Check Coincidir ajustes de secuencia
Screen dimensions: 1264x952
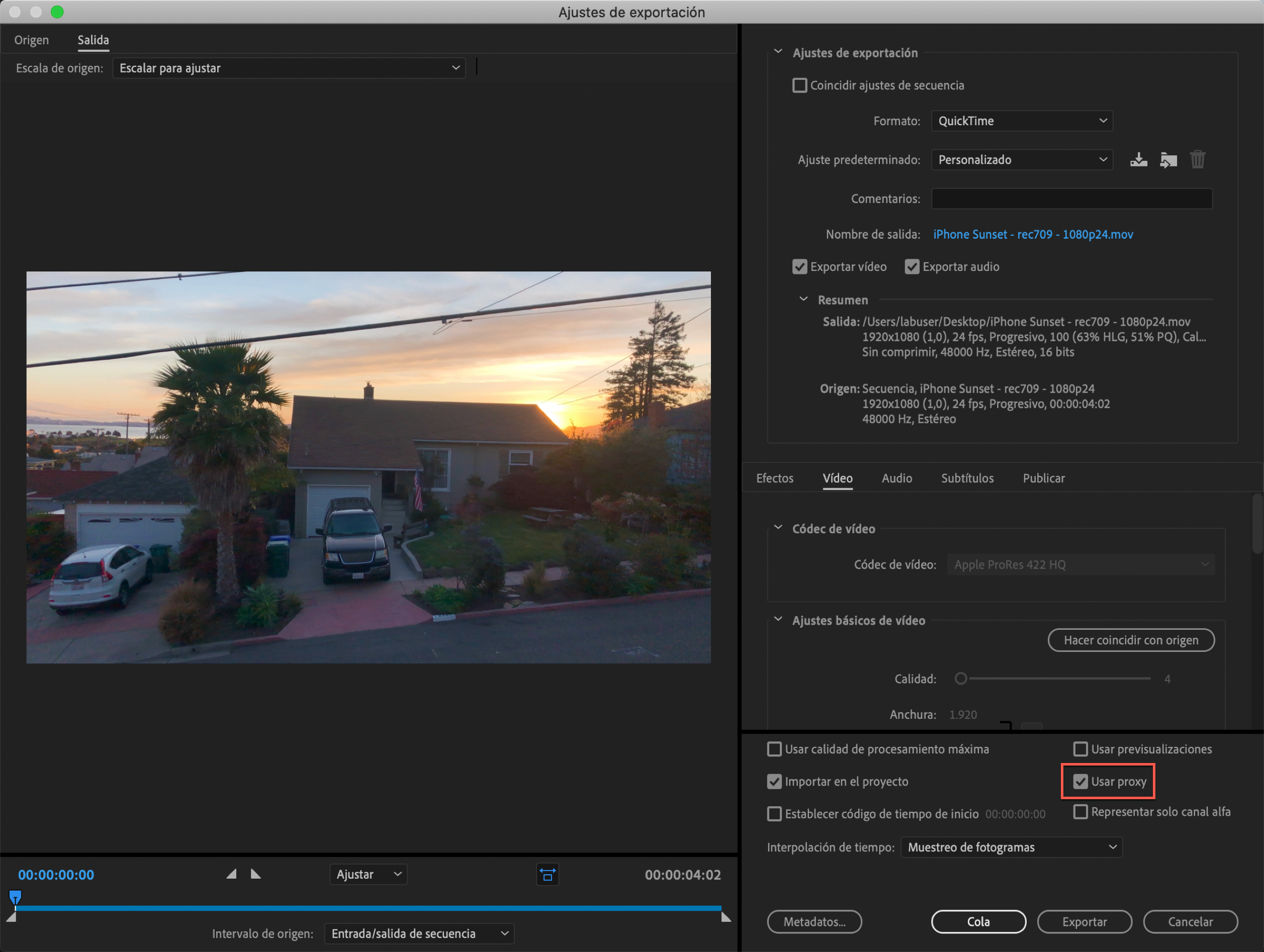[799, 85]
